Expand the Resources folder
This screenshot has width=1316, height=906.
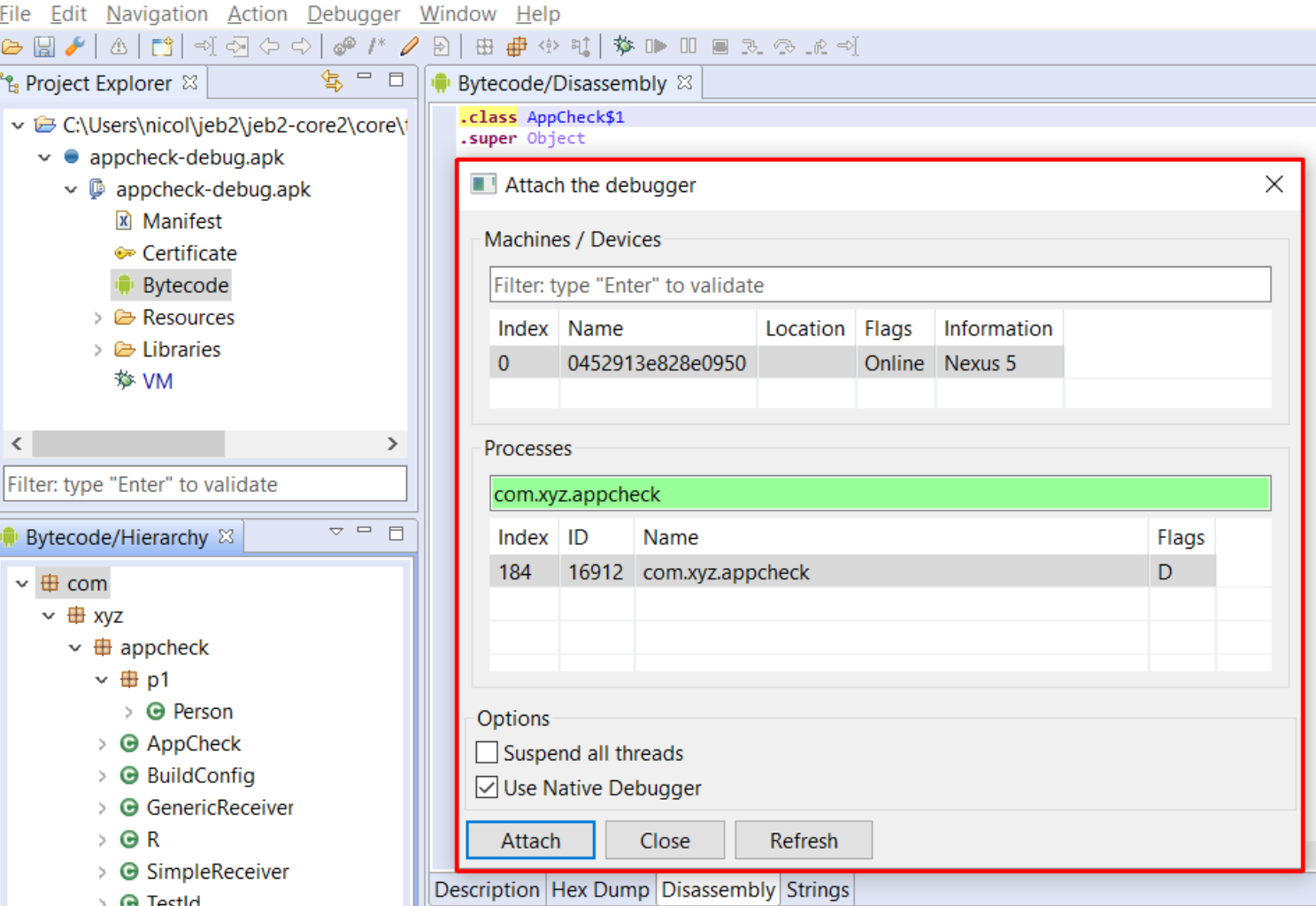(98, 318)
